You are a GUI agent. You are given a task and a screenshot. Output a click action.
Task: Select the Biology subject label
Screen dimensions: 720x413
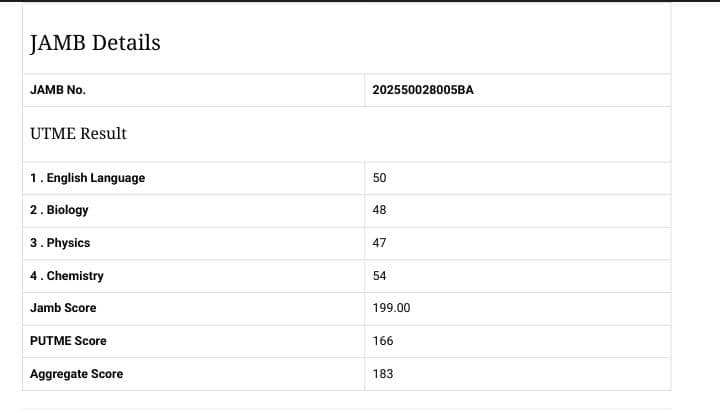59,210
